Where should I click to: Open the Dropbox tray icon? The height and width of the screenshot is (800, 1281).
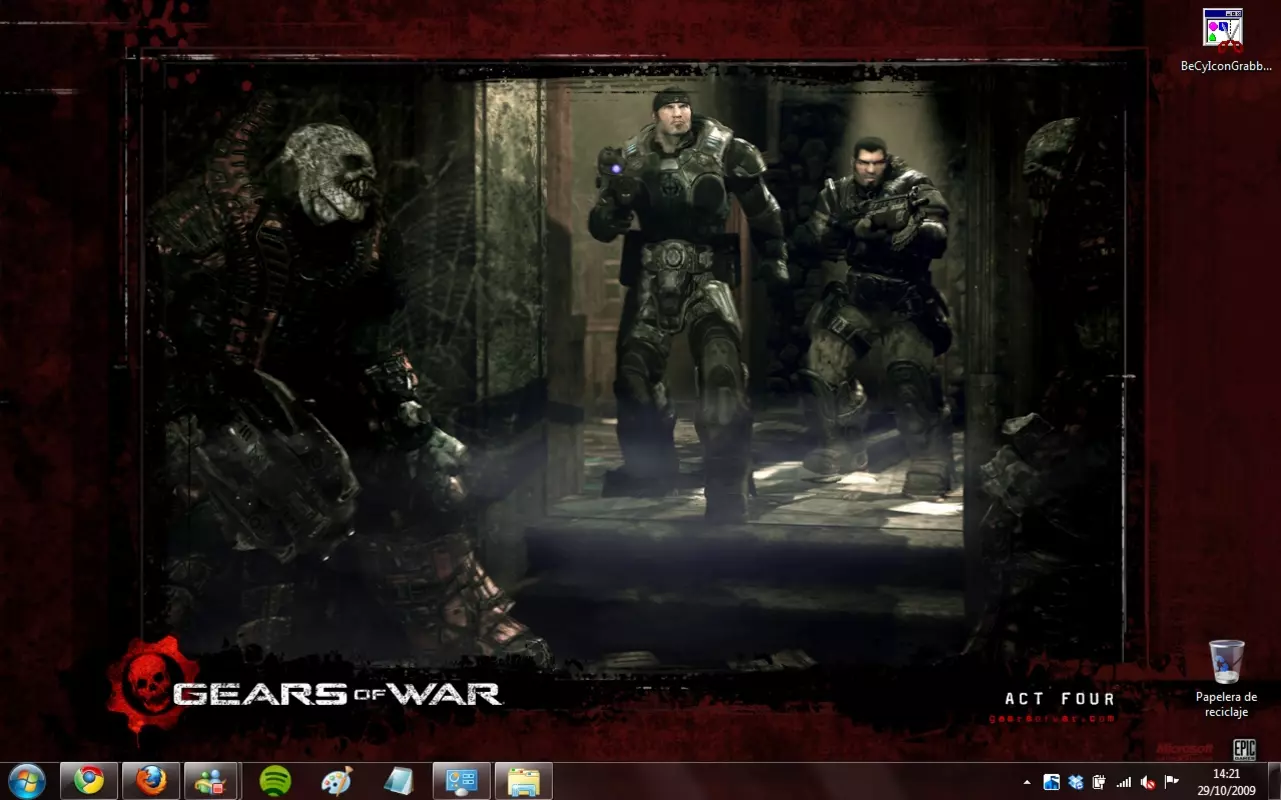[x=1075, y=782]
